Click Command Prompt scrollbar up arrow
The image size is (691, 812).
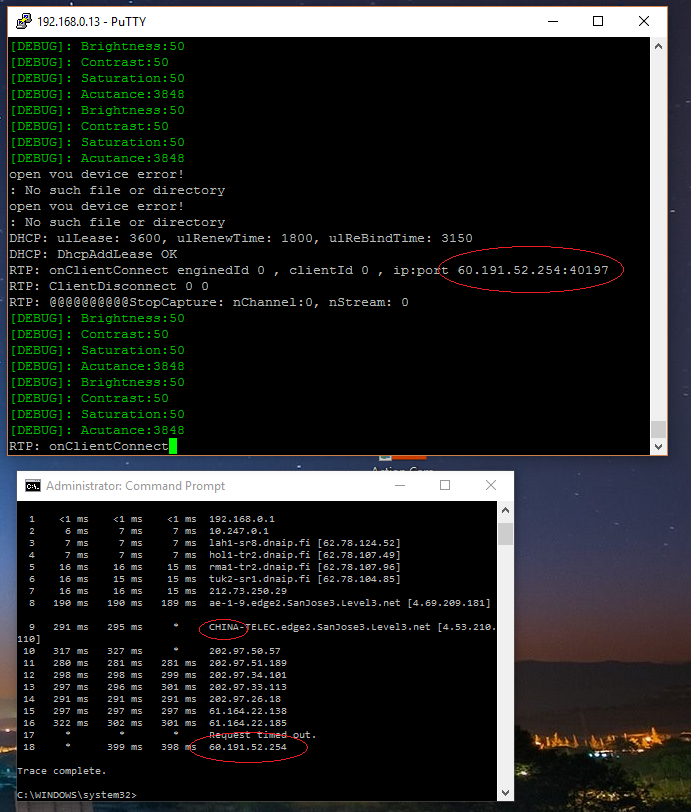pyautogui.click(x=506, y=508)
